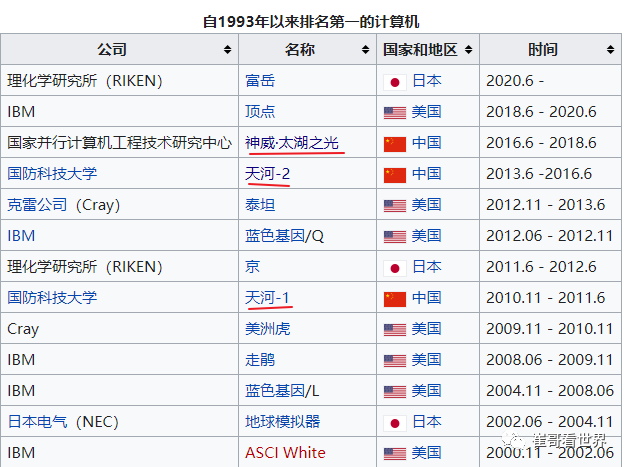The width and height of the screenshot is (626, 467).
Task: Open the 顶点 link
Action: (260, 111)
